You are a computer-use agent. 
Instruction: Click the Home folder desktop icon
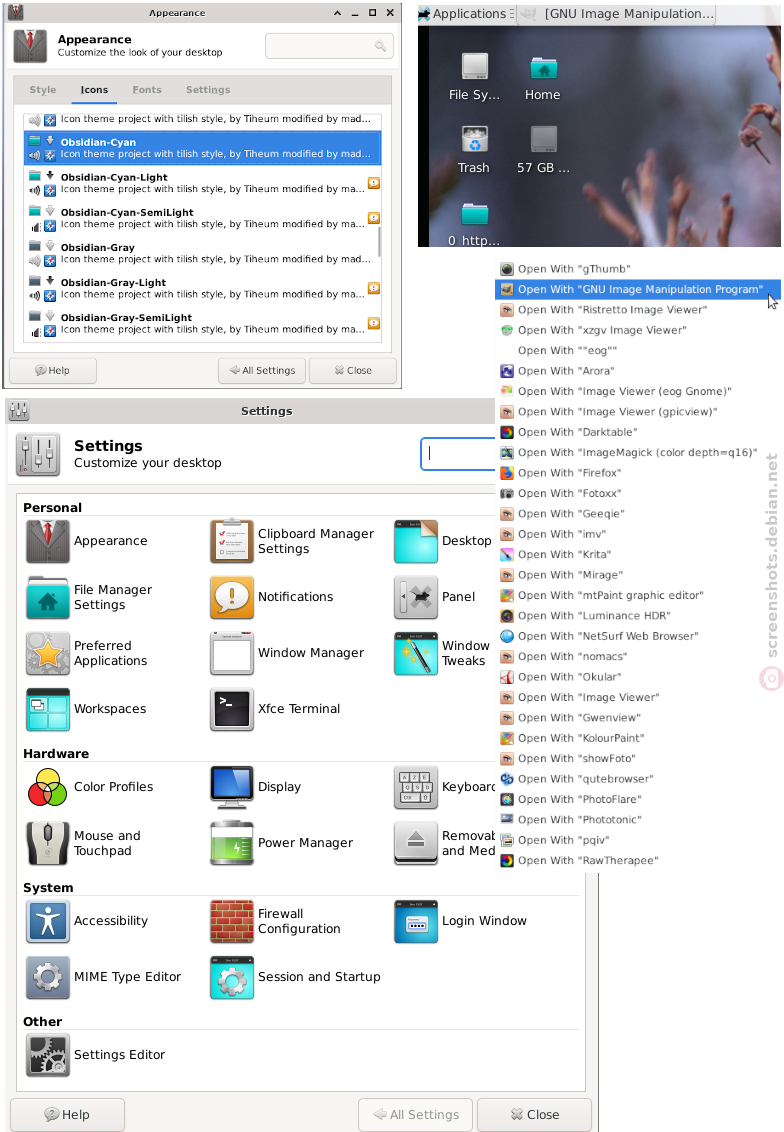[x=543, y=67]
